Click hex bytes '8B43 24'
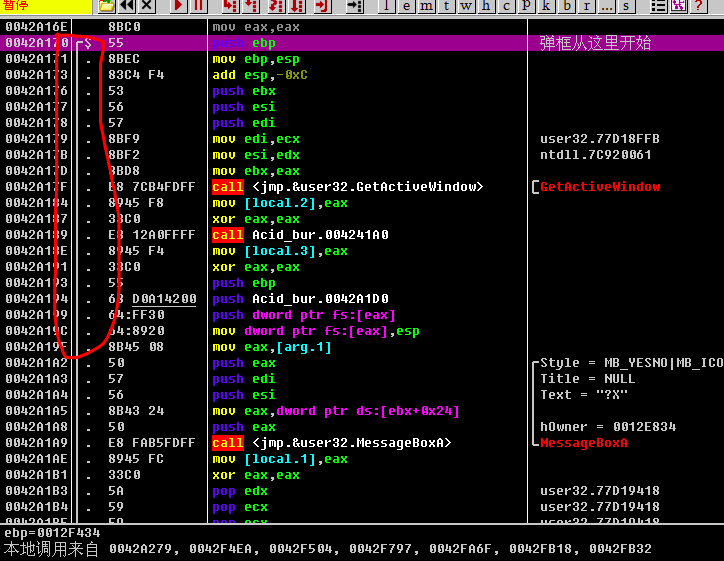Viewport: 724px width, 561px height. pyautogui.click(x=136, y=411)
